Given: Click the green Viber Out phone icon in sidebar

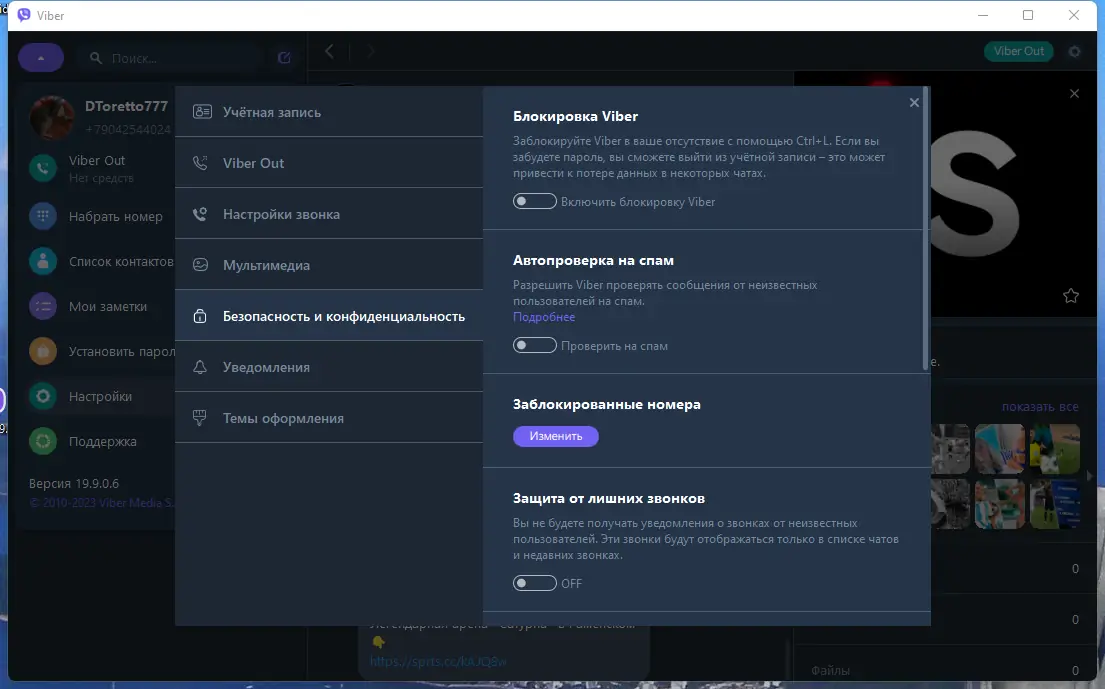Looking at the screenshot, I should (x=43, y=168).
